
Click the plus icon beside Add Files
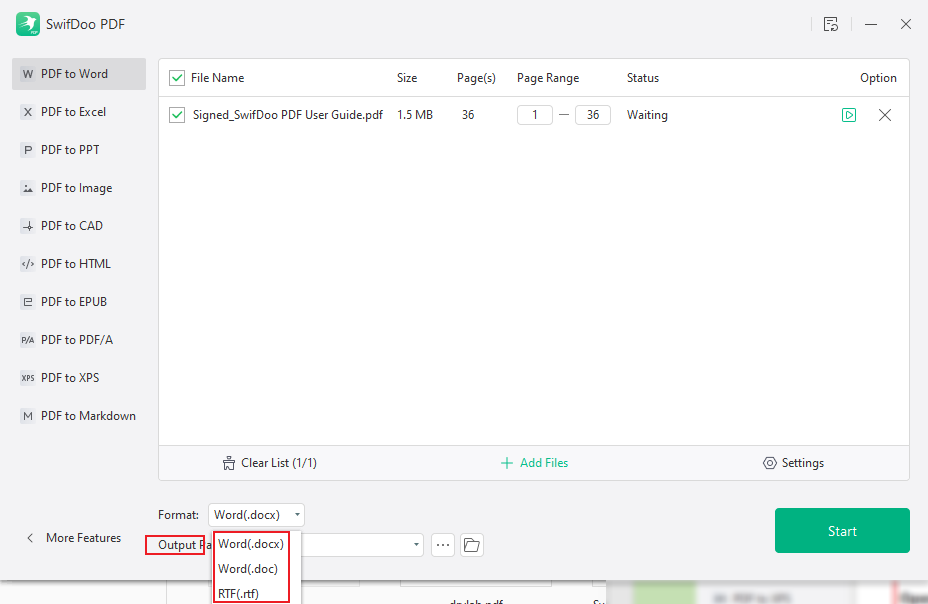tap(507, 463)
